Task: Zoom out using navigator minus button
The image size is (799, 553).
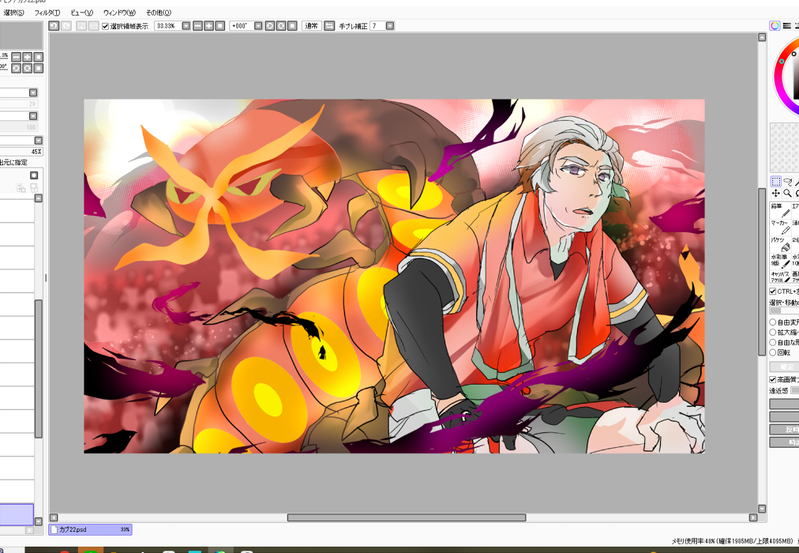Action: 16,57
